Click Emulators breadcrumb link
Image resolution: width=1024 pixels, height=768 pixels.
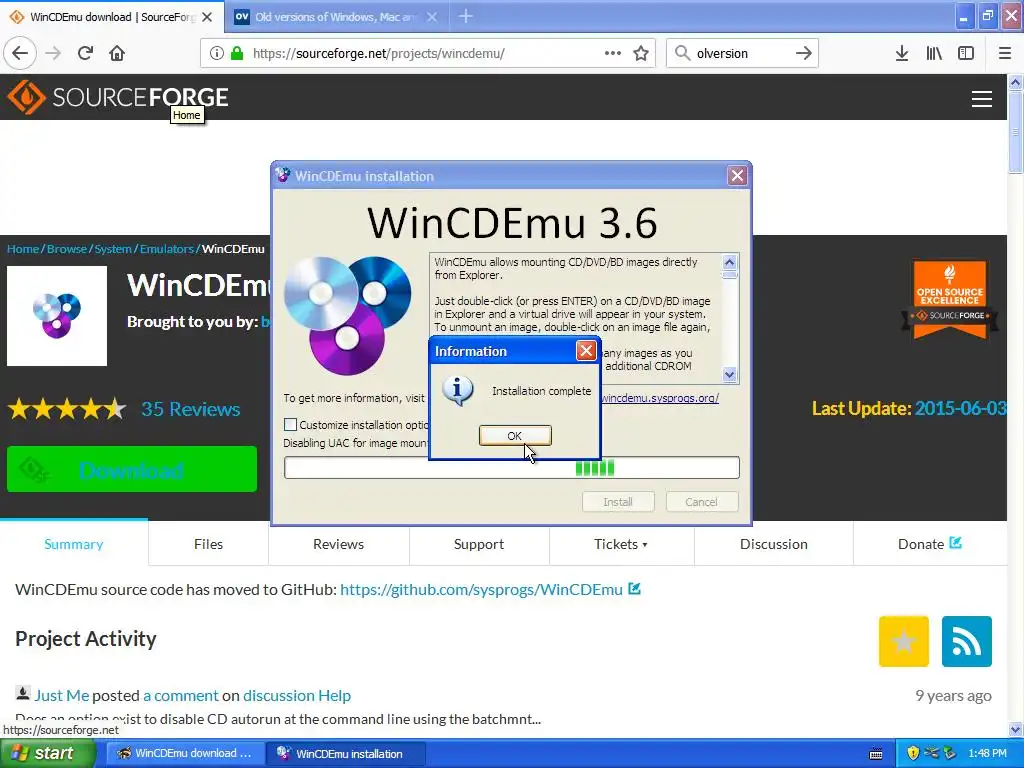pyautogui.click(x=167, y=249)
